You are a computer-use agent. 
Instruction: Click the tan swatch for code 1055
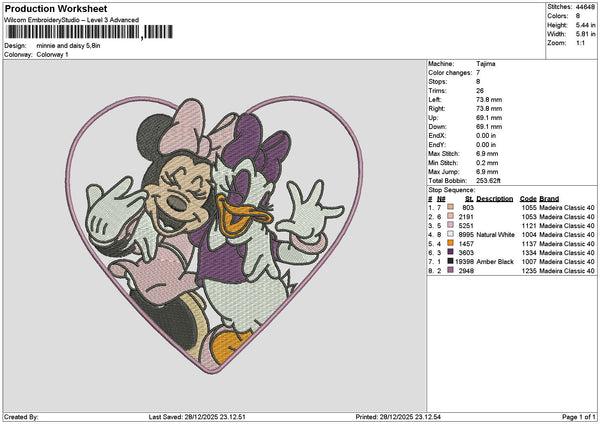pyautogui.click(x=450, y=207)
